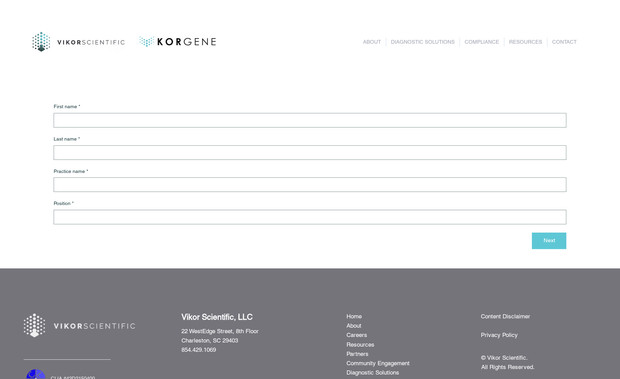Focus the Practice name input field
The width and height of the screenshot is (620, 379).
tap(310, 185)
